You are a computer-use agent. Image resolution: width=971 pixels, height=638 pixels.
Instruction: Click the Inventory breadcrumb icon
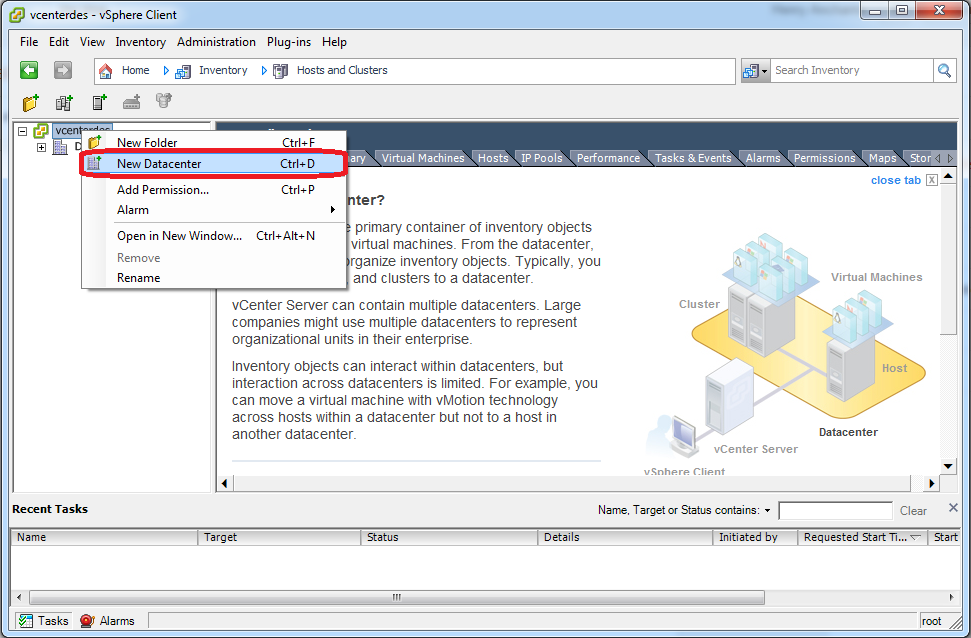pyautogui.click(x=183, y=70)
